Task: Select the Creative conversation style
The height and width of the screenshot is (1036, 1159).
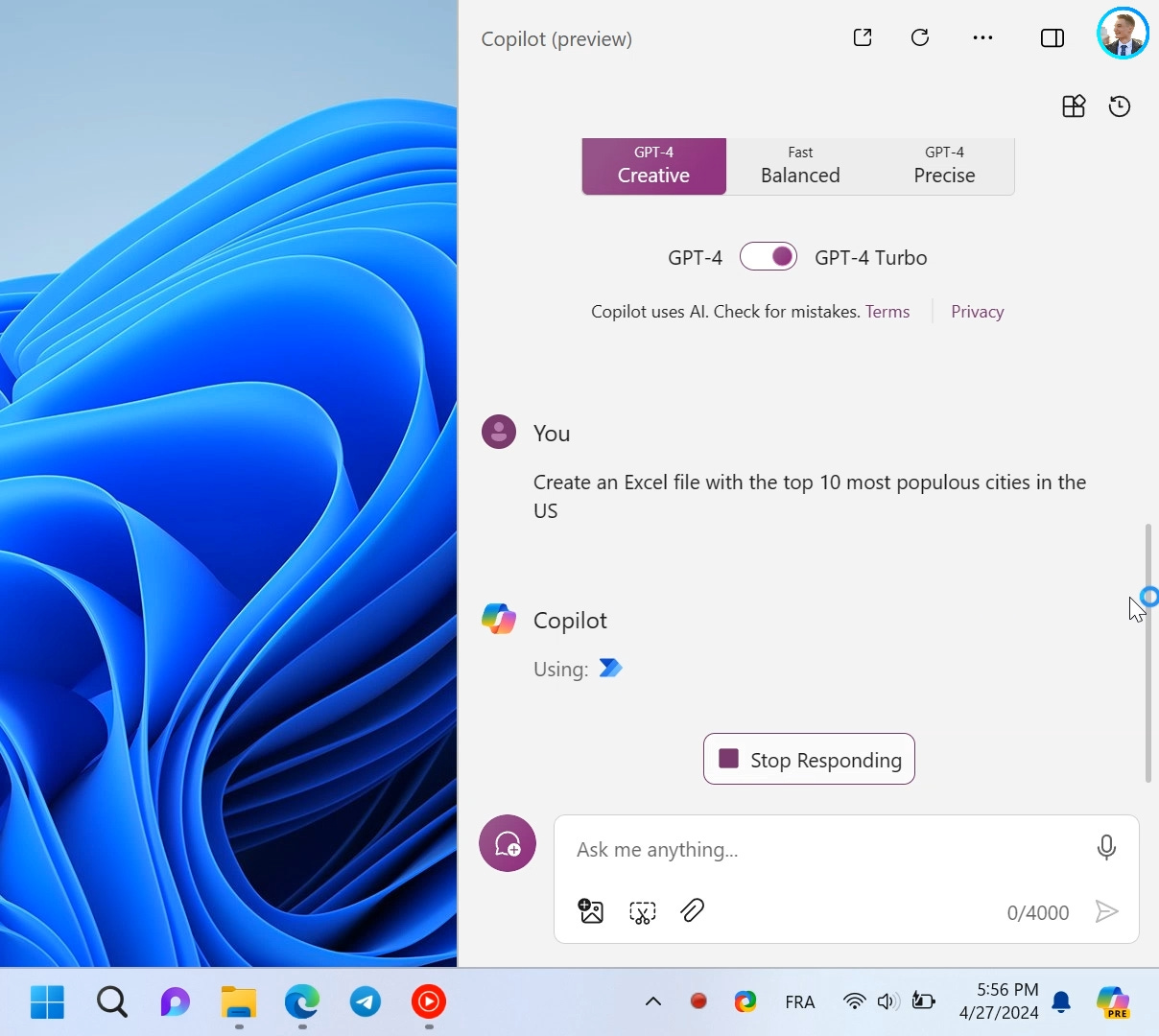Action: click(x=654, y=166)
